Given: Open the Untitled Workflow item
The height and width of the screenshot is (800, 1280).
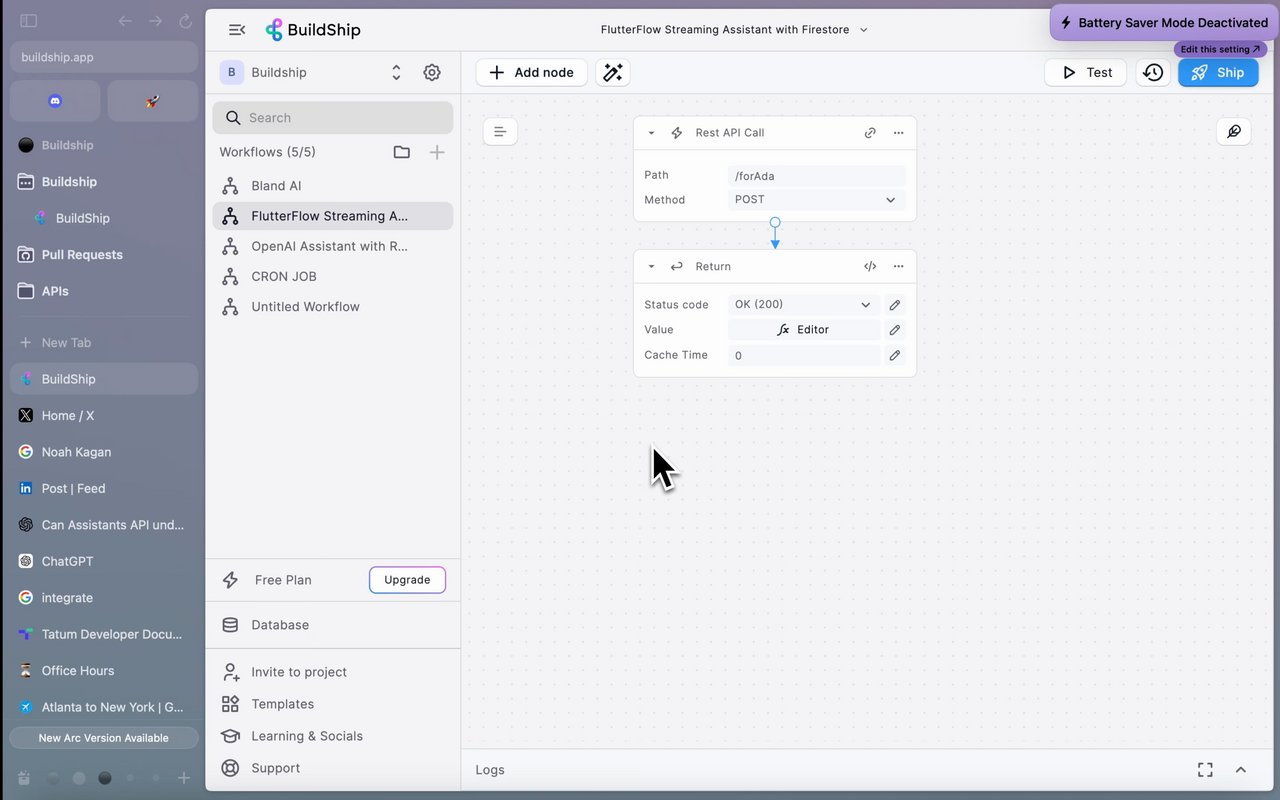Looking at the screenshot, I should pyautogui.click(x=333, y=307).
